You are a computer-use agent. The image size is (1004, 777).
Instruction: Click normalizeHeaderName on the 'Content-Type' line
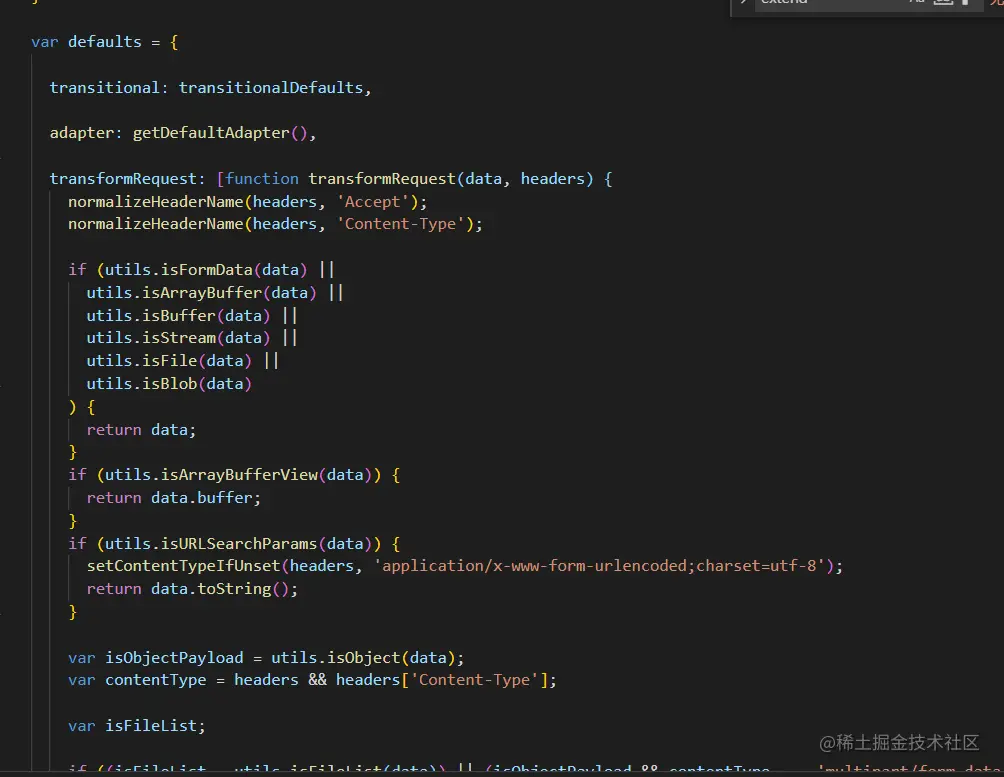tap(156, 224)
